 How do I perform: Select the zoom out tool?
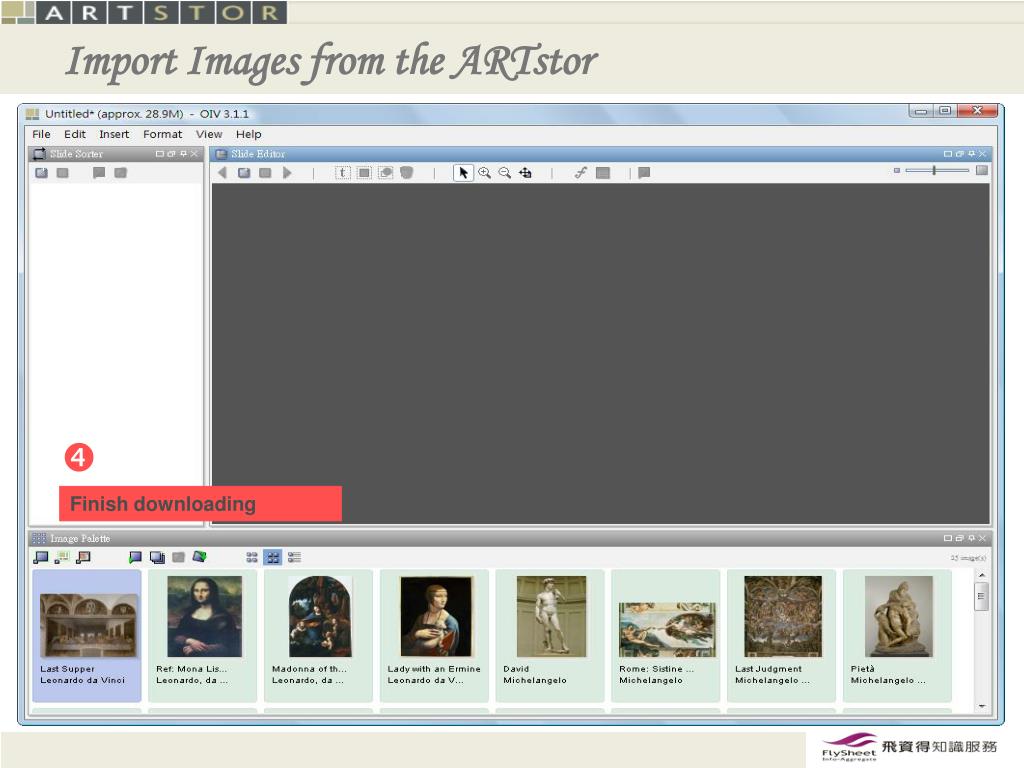[x=505, y=172]
